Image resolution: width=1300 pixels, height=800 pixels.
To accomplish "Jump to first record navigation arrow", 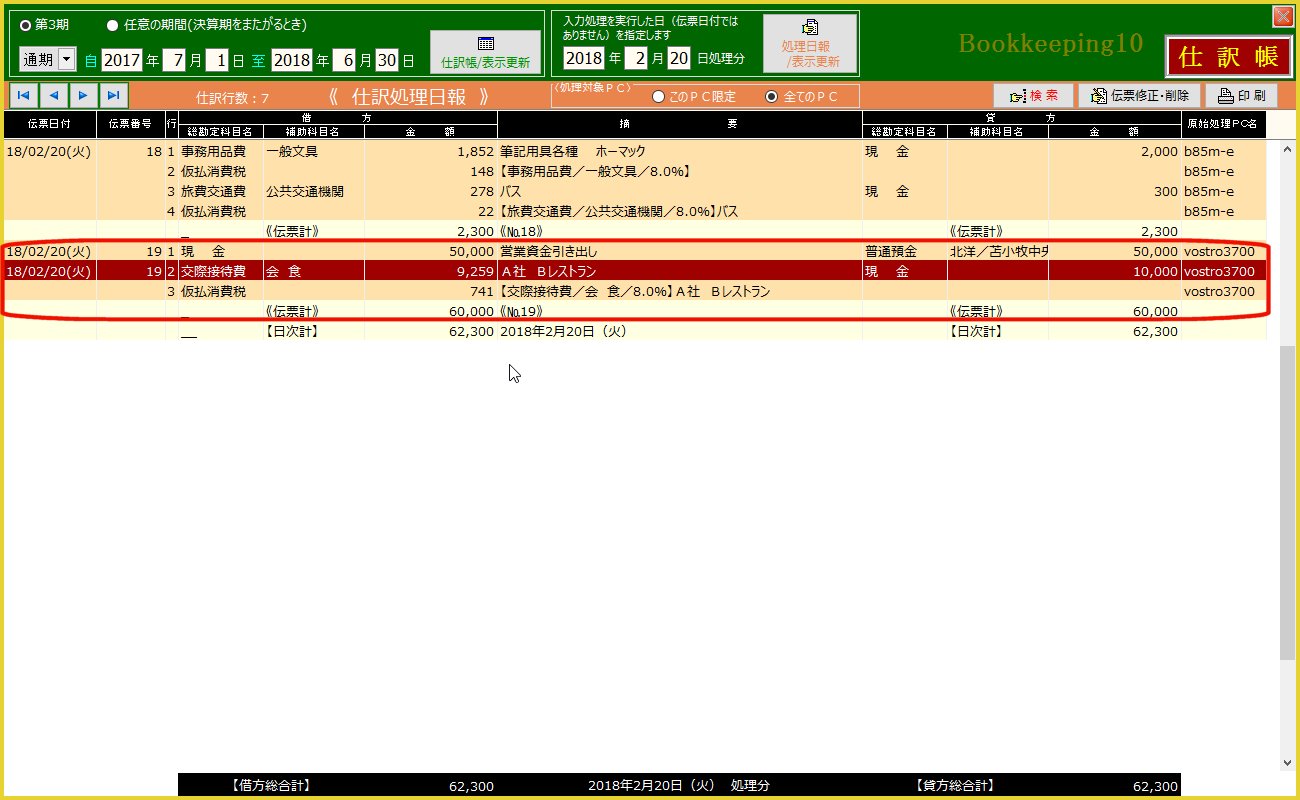I will click(x=23, y=96).
